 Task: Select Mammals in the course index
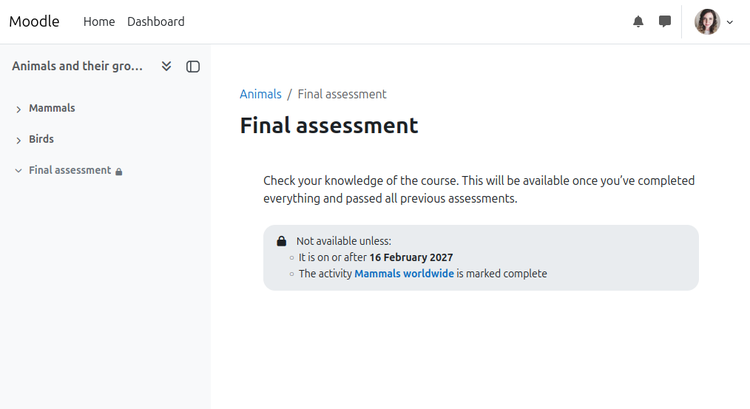[x=52, y=108]
